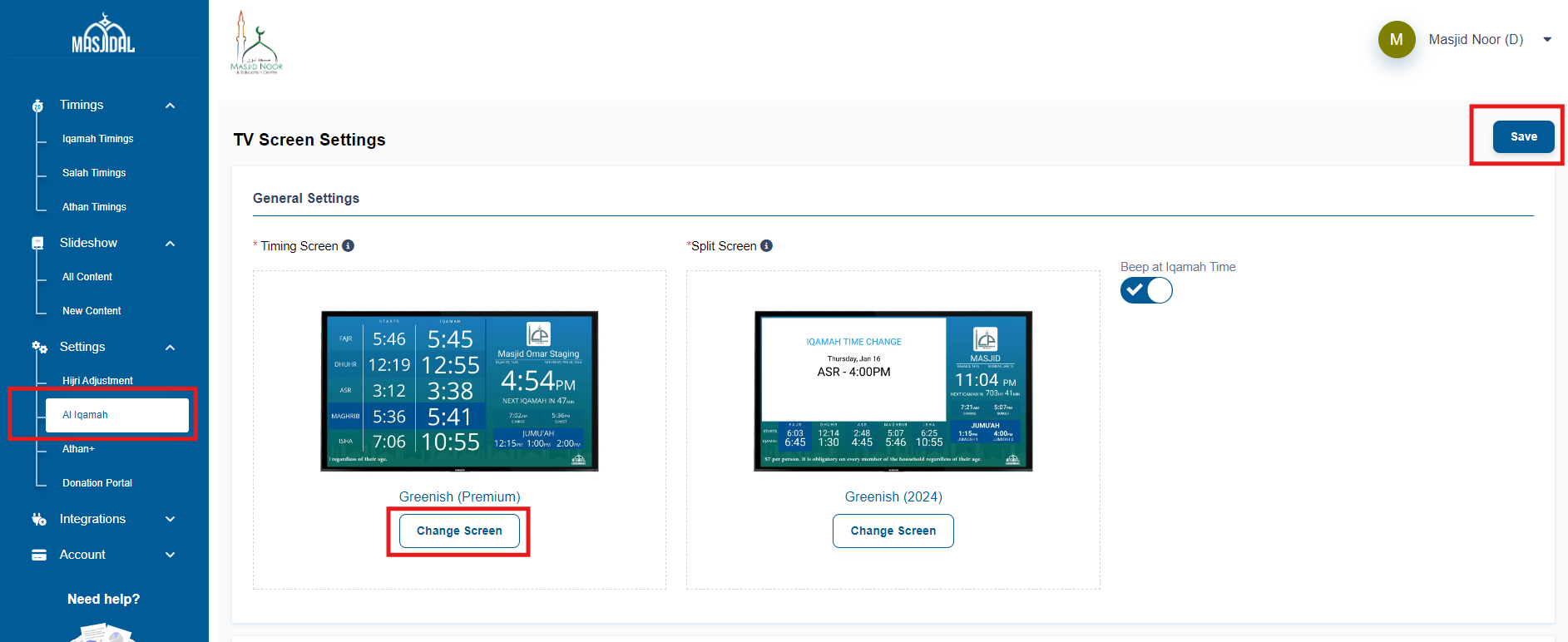Viewport: 1568px width, 642px height.
Task: Disable Beep at Iqamah Time toggle
Action: (x=1146, y=291)
